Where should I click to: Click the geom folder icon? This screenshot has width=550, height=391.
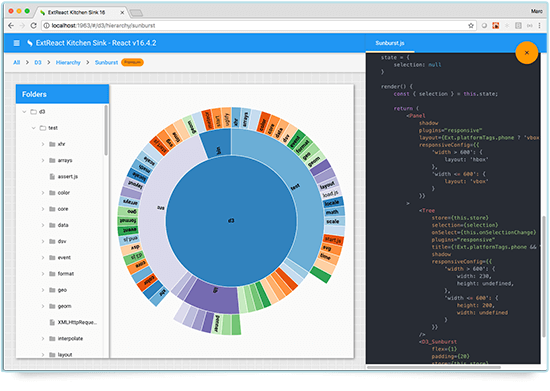coord(52,306)
